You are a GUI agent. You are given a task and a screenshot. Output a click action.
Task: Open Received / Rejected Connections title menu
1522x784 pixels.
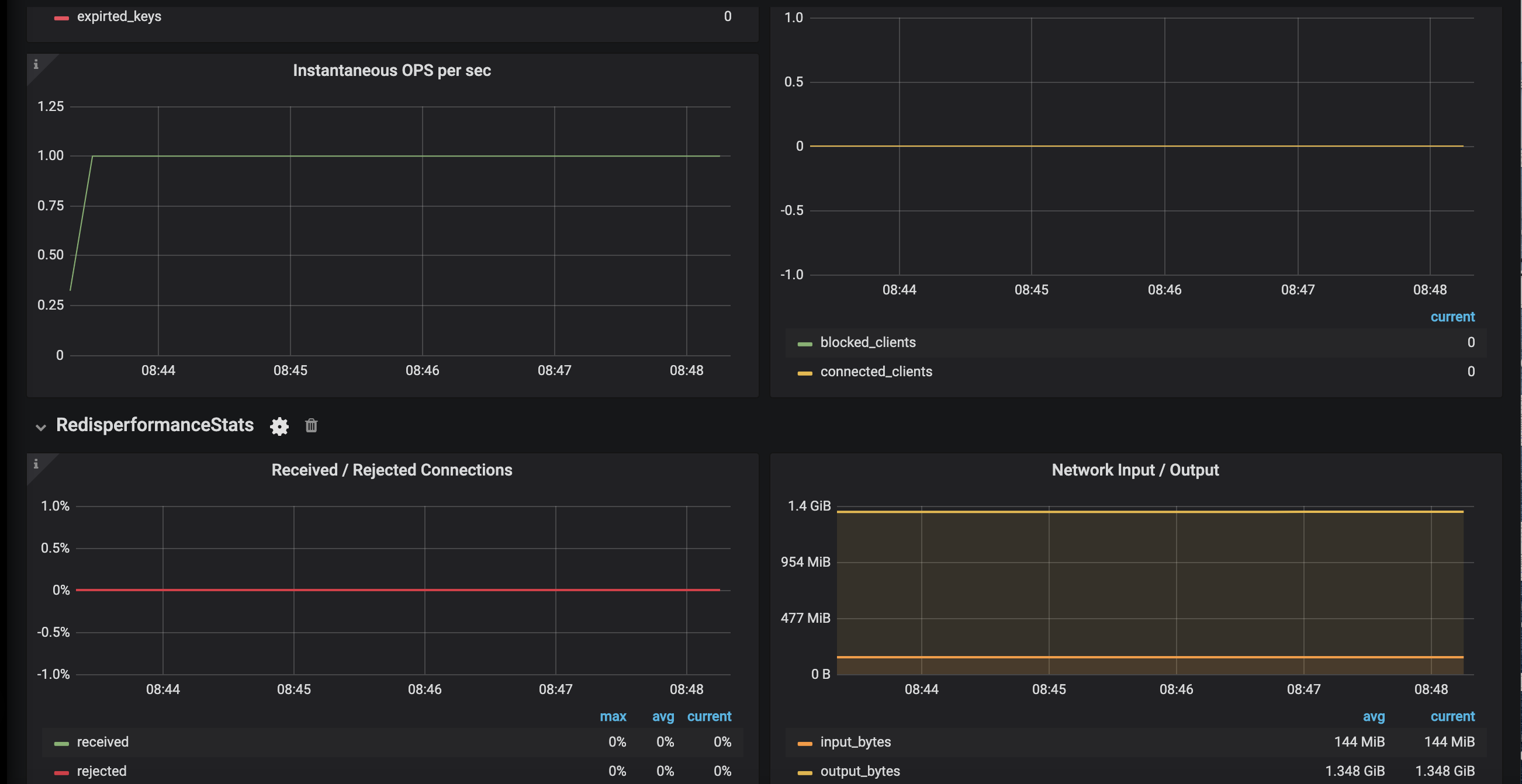tap(392, 470)
